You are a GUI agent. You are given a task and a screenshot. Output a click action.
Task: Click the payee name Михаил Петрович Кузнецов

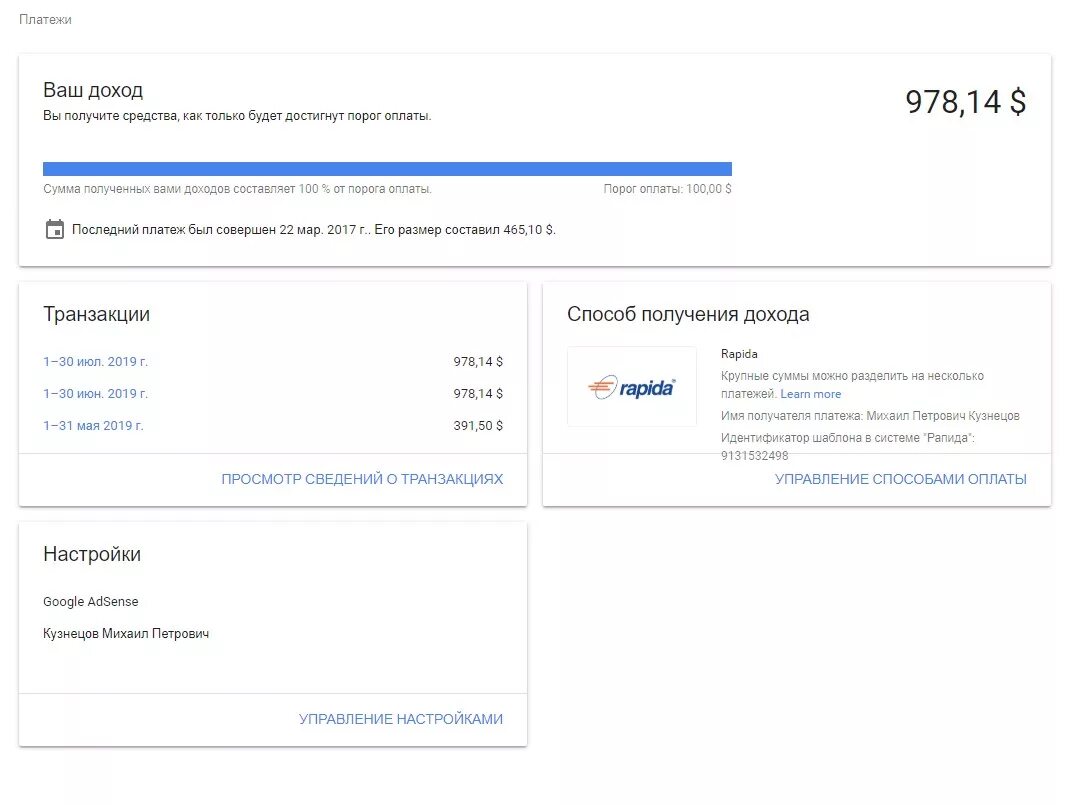point(943,416)
